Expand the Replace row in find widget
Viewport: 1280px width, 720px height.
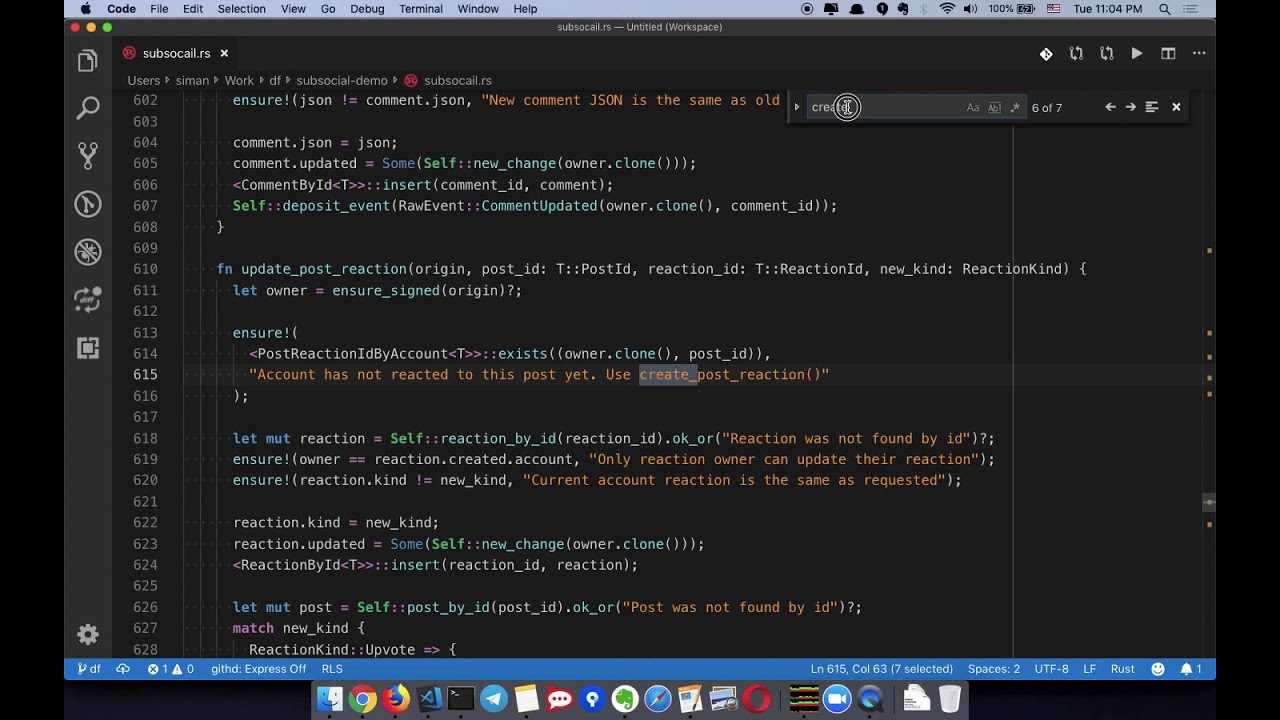tap(797, 107)
